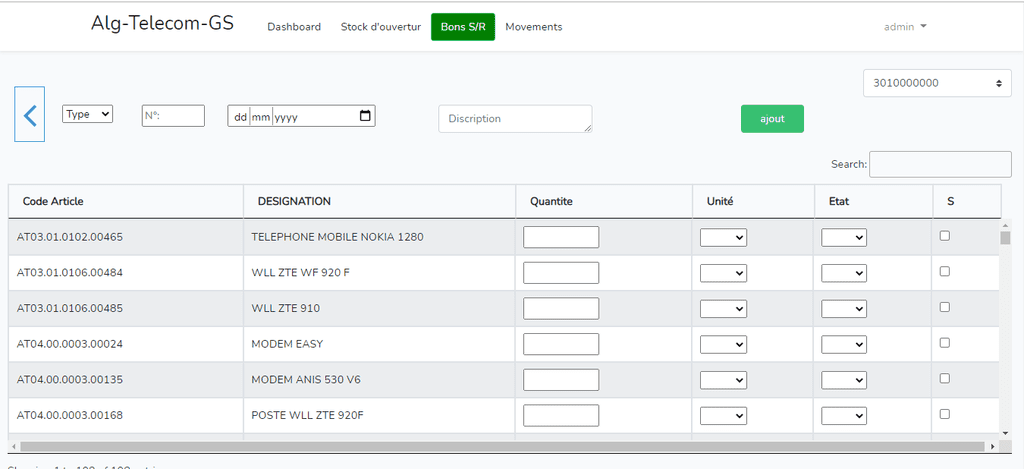
Task: Click the horizontal scrollbar left arrow
Action: [13, 447]
